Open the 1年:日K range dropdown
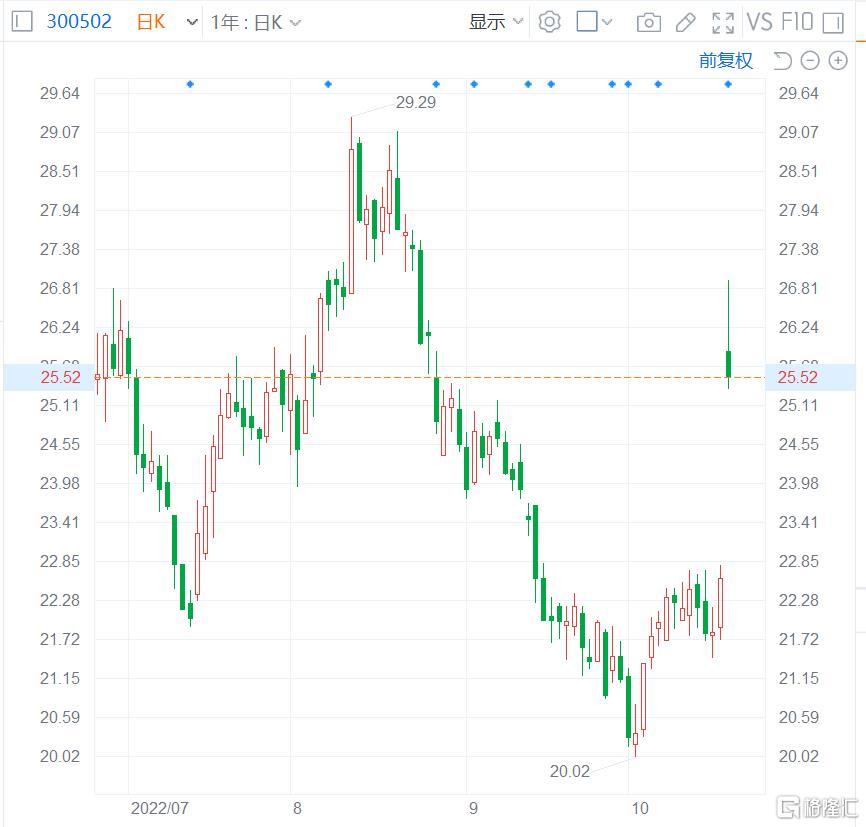The image size is (866, 827). 256,23
